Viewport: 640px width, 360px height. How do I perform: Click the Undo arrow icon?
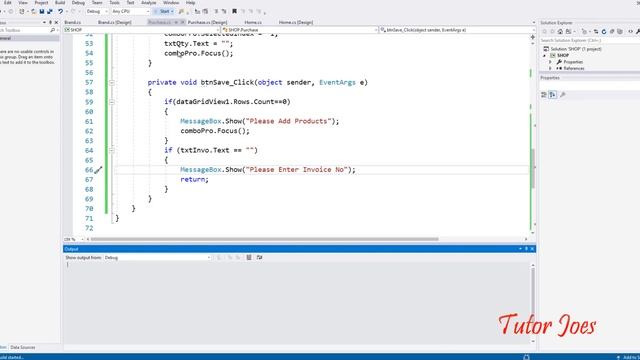point(60,11)
